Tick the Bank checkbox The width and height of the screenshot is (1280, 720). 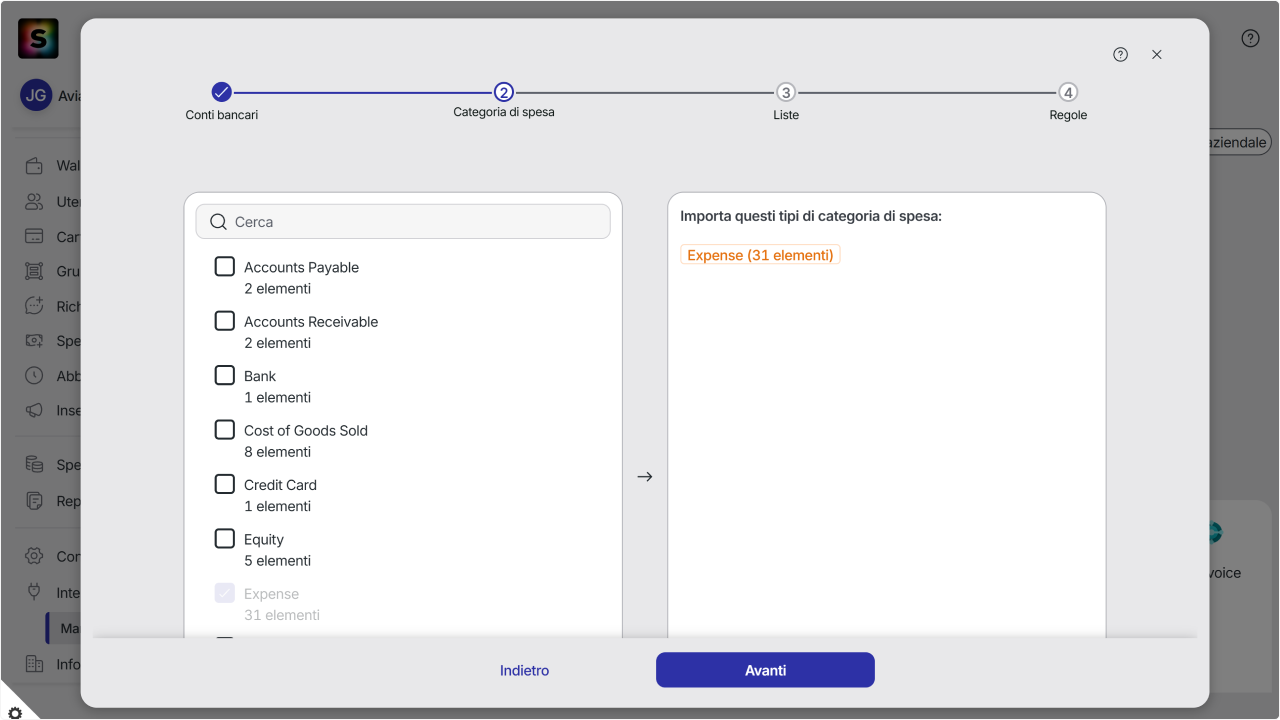point(225,375)
